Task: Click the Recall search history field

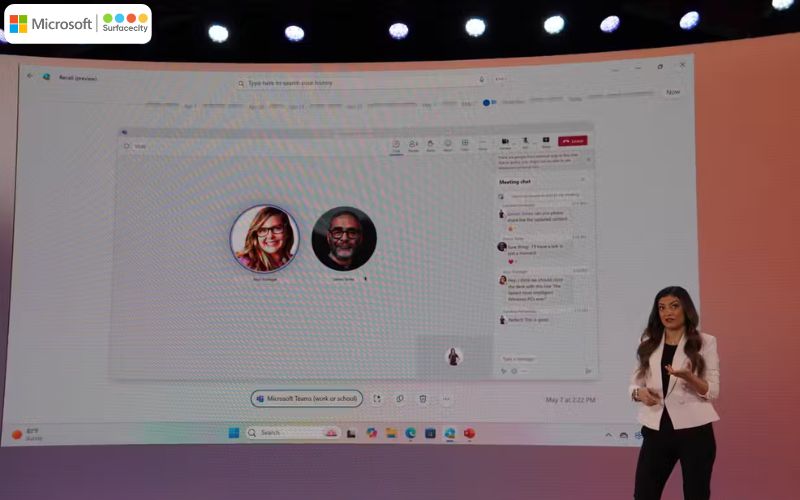Action: click(360, 83)
